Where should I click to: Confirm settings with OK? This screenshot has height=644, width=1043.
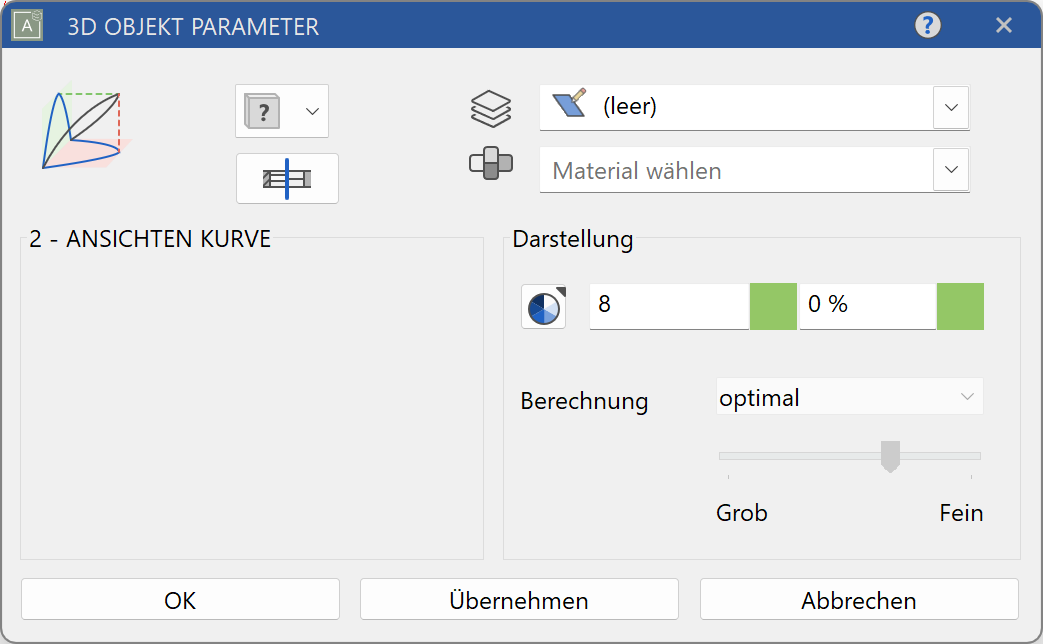coord(179,599)
